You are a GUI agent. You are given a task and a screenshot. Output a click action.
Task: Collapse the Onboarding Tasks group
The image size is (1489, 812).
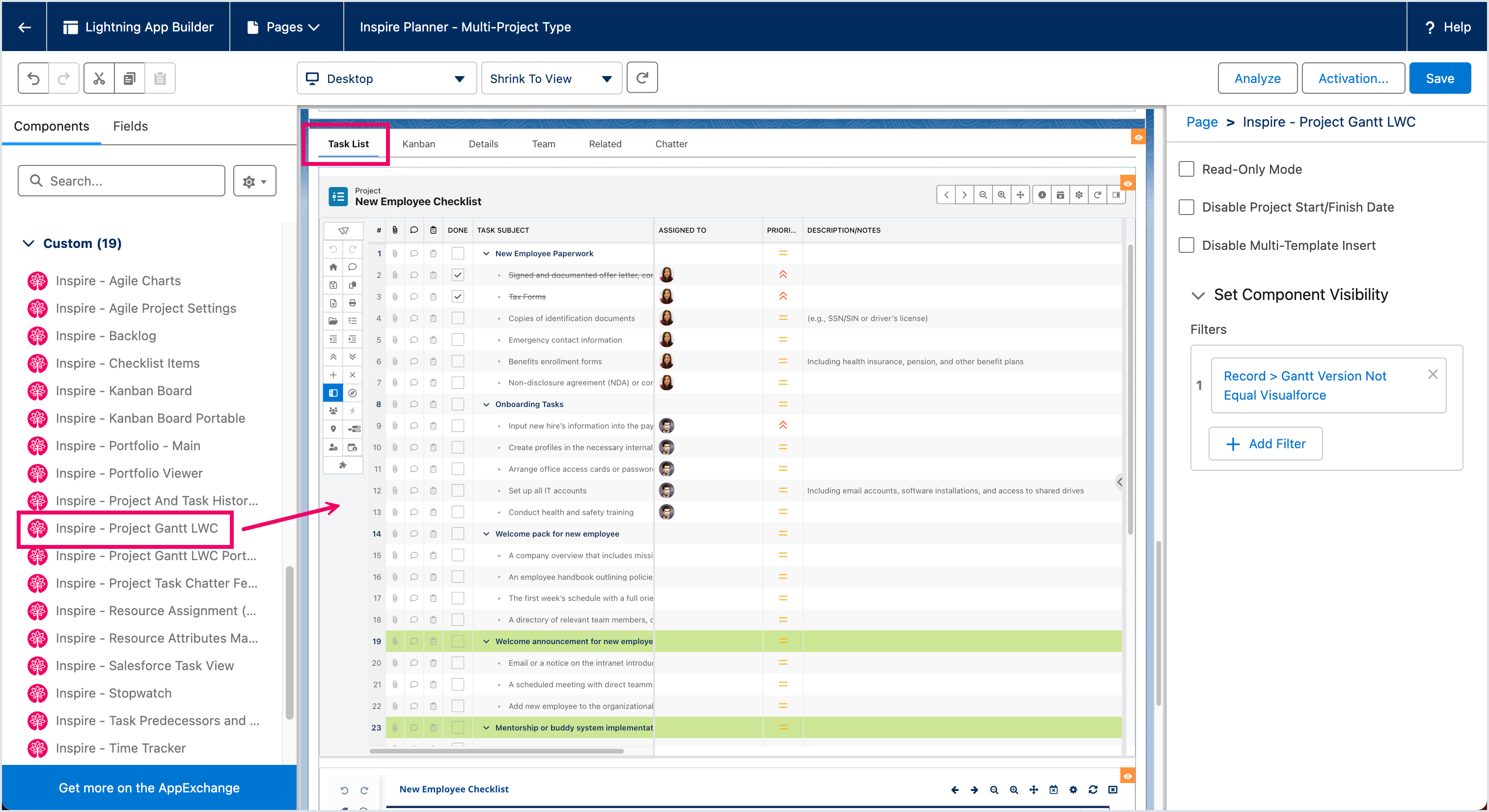(486, 405)
